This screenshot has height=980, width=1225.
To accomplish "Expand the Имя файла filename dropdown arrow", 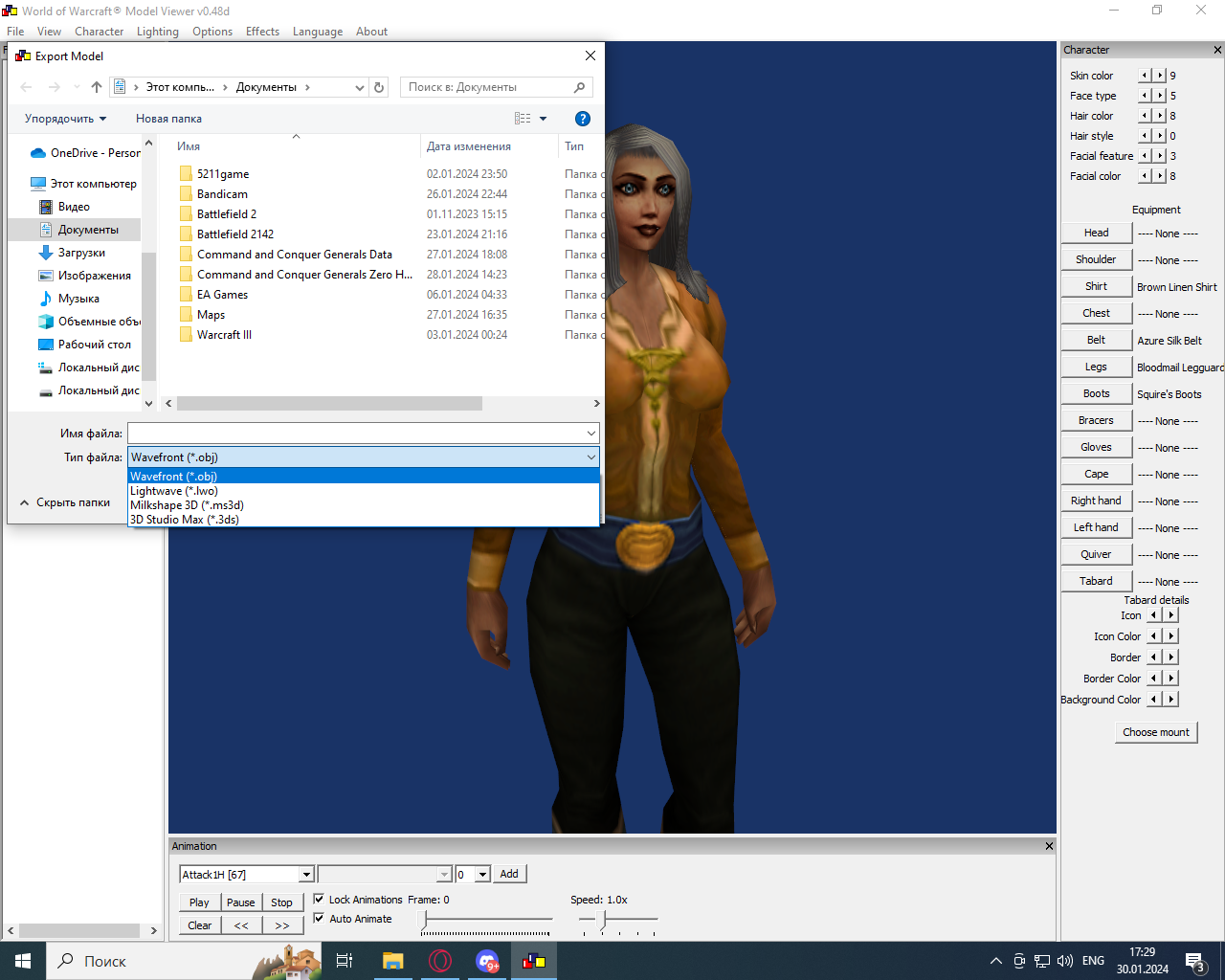I will [591, 434].
